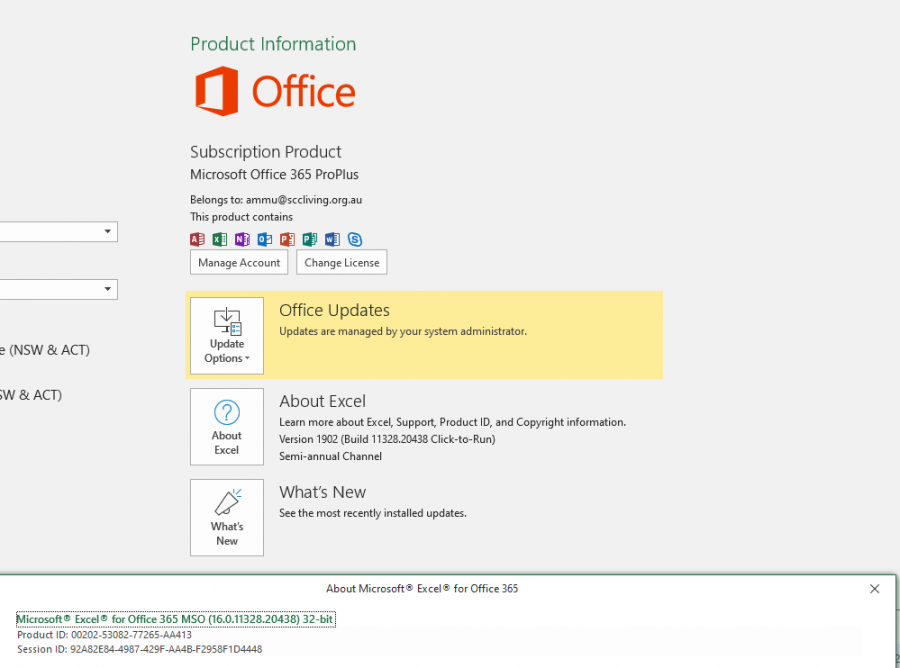Click the About Microsoft Excel dialog title
Screen dimensions: 900x668
click(x=422, y=588)
